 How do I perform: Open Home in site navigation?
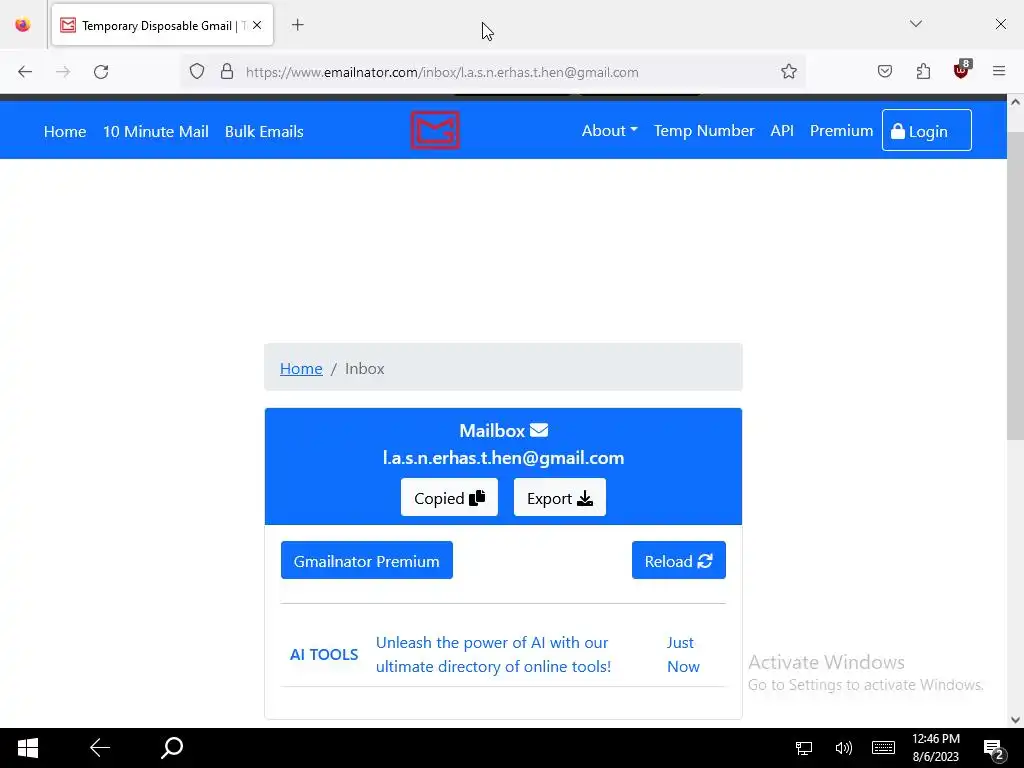65,131
